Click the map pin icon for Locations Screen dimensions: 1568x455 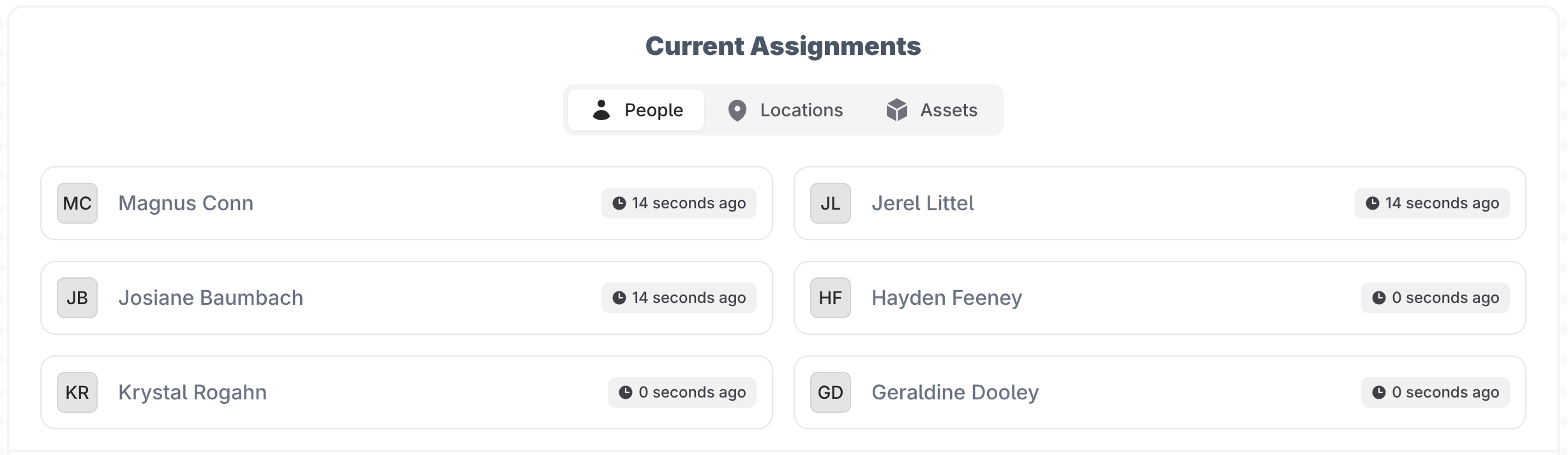tap(737, 111)
